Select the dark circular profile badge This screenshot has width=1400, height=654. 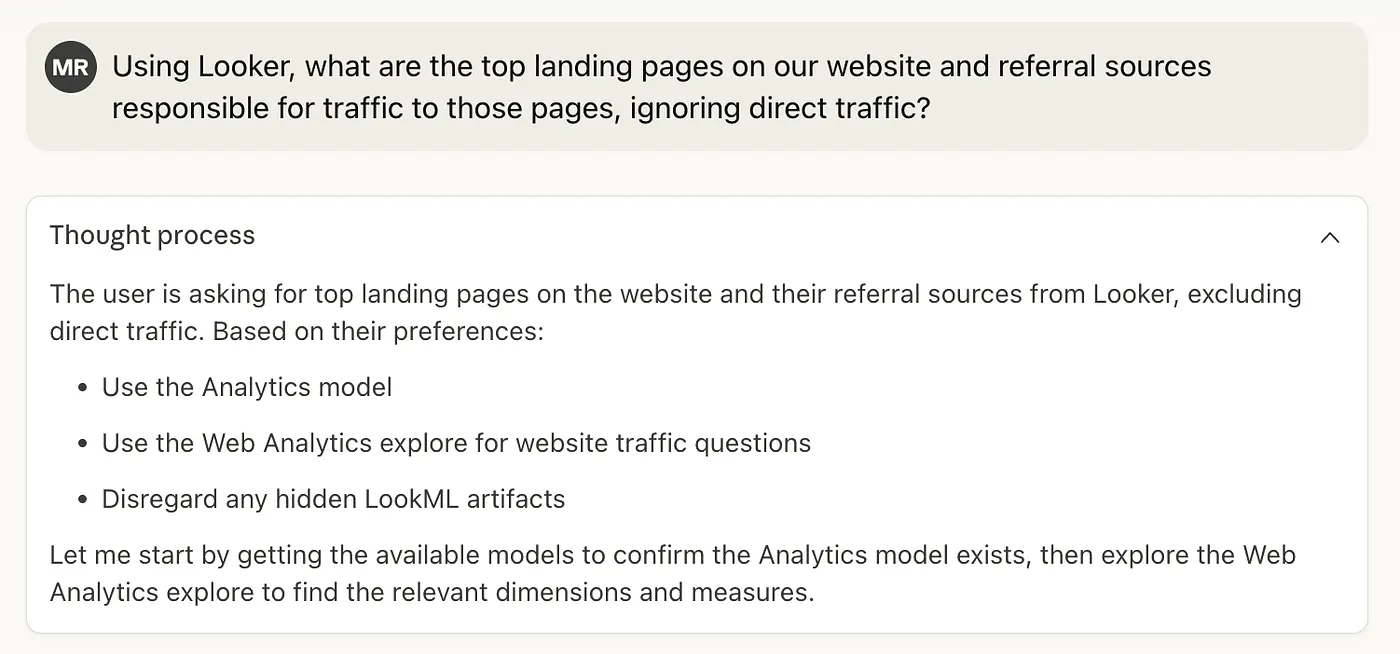[70, 67]
